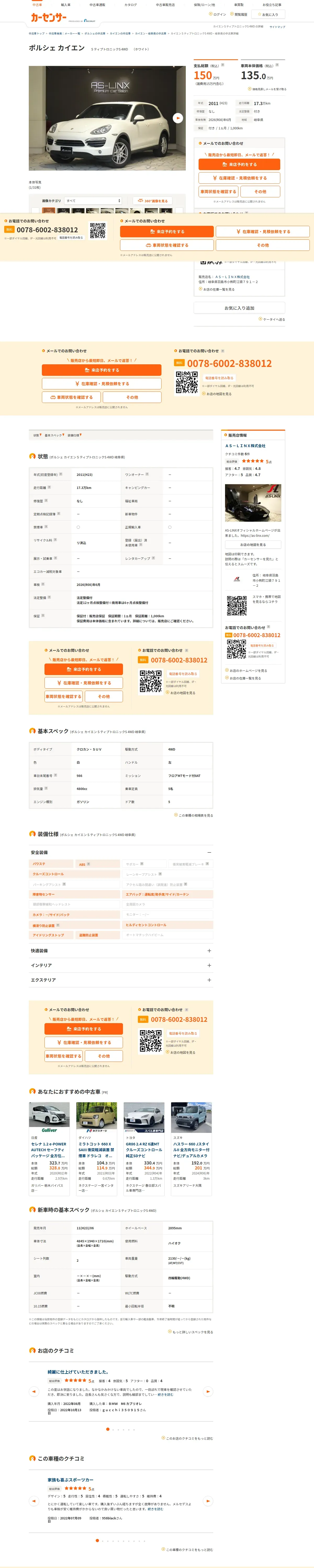Open dealer name ＡＳ－ＬＩＮＸ株式会社 in sidebar
This screenshot has height=1568, width=314.
coord(245,446)
